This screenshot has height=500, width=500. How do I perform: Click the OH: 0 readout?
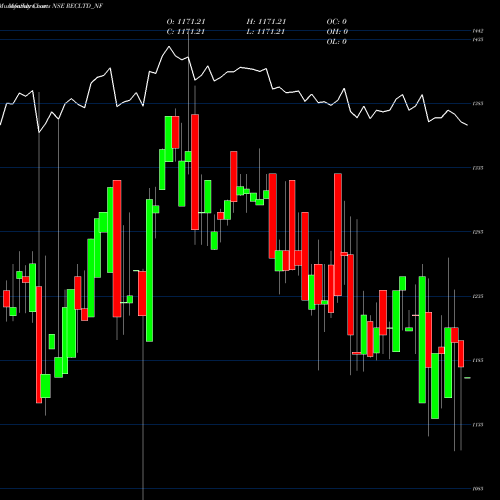click(337, 32)
